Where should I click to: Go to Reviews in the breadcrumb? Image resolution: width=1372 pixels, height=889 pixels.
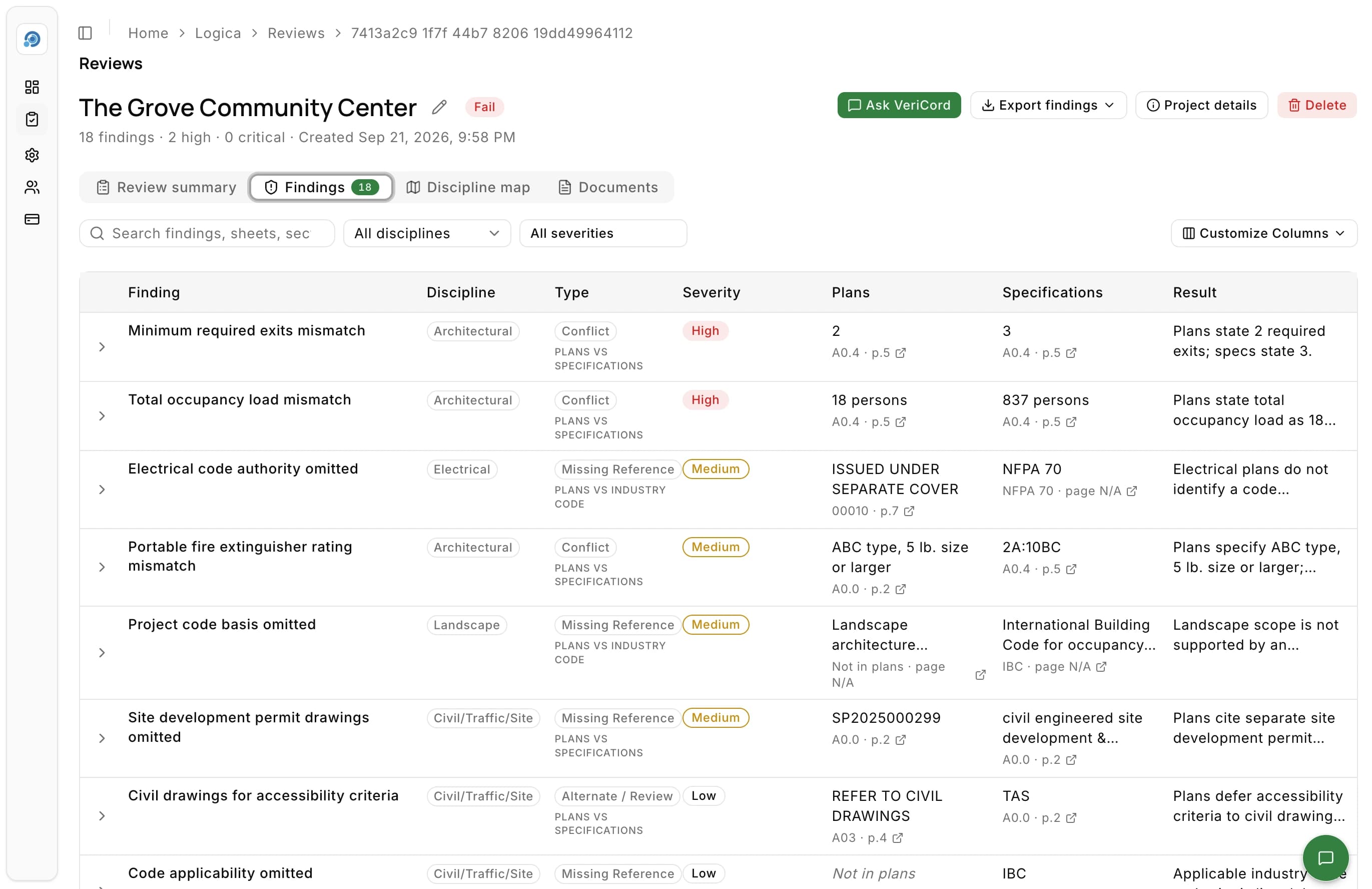(x=296, y=33)
